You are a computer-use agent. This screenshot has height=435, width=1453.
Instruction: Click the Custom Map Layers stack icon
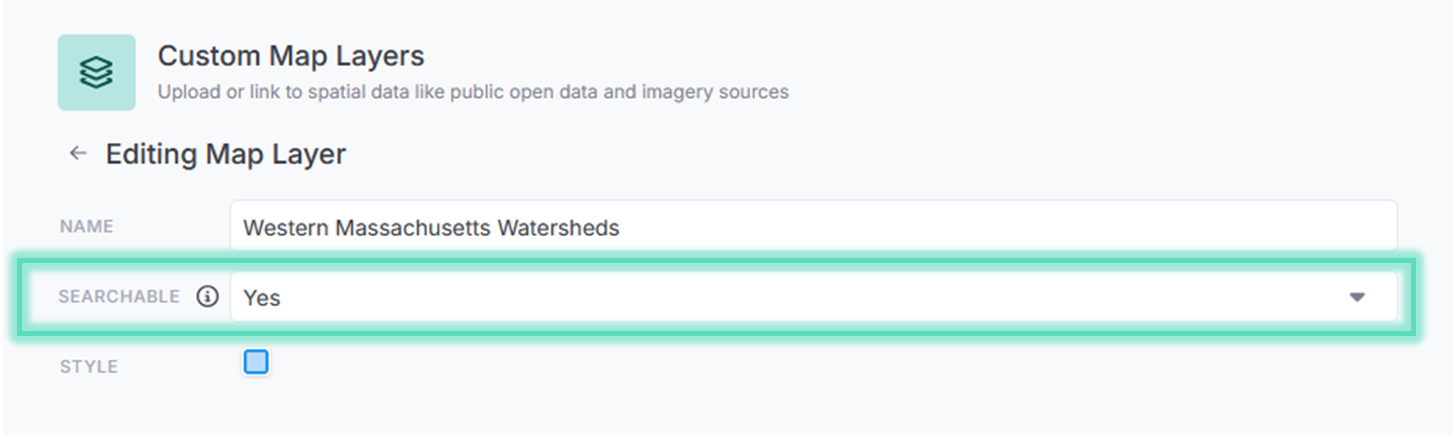click(x=96, y=72)
